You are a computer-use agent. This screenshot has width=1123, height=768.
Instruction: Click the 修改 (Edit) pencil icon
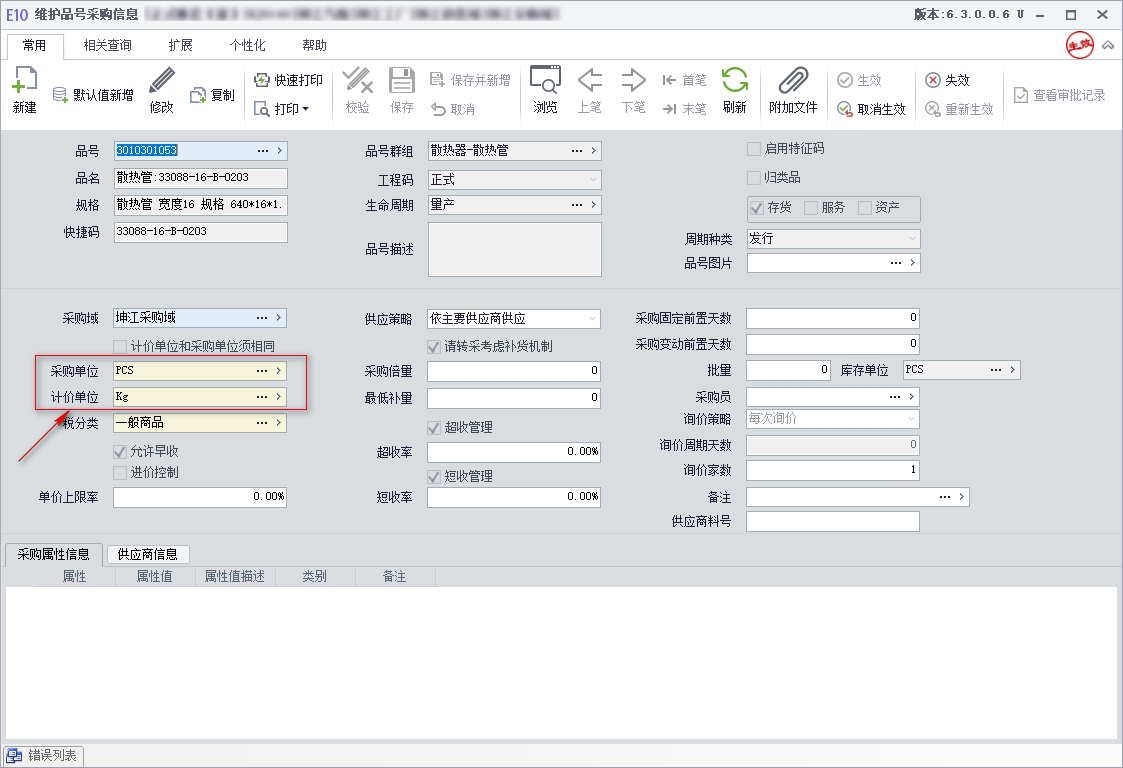pos(162,81)
